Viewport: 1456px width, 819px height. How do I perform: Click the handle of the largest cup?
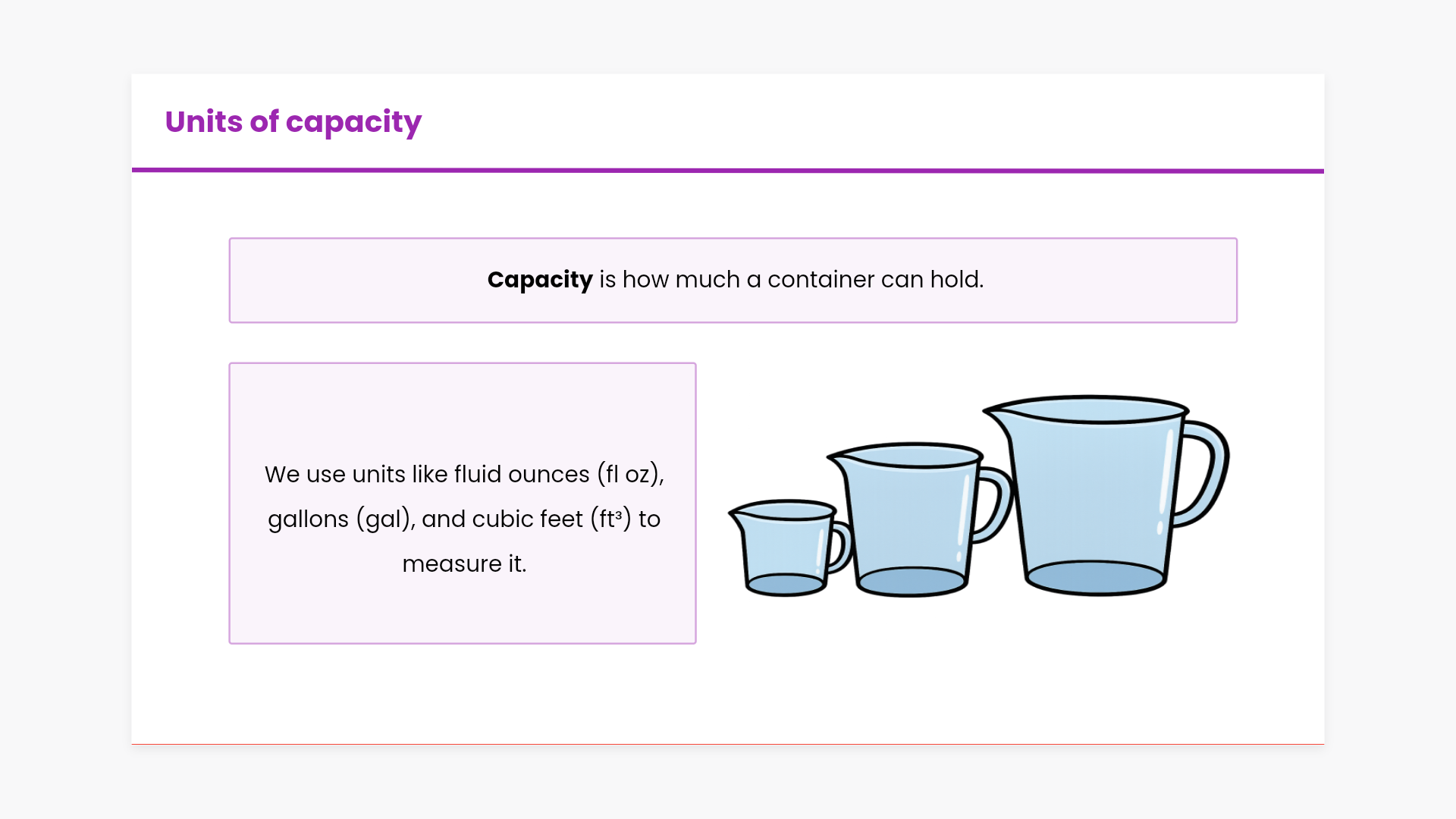tap(1207, 474)
